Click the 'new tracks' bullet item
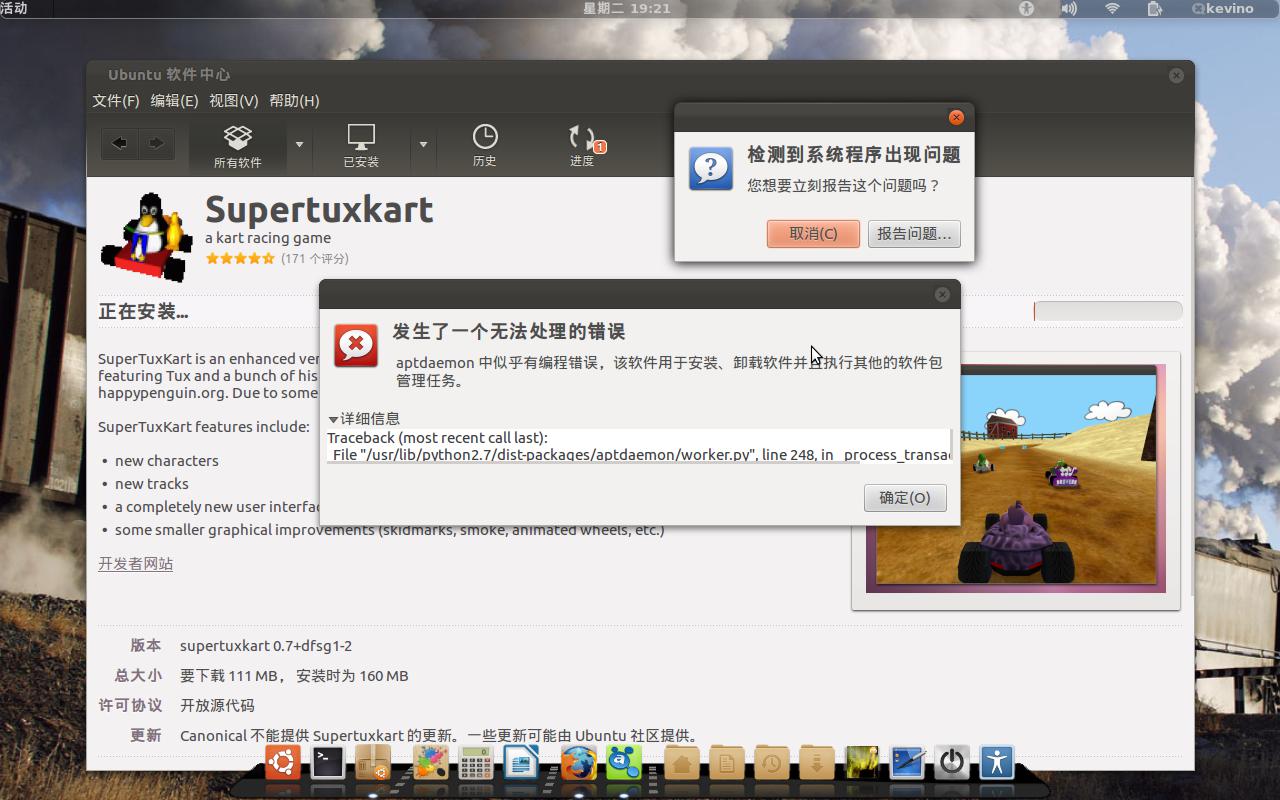The width and height of the screenshot is (1280, 800). click(151, 484)
